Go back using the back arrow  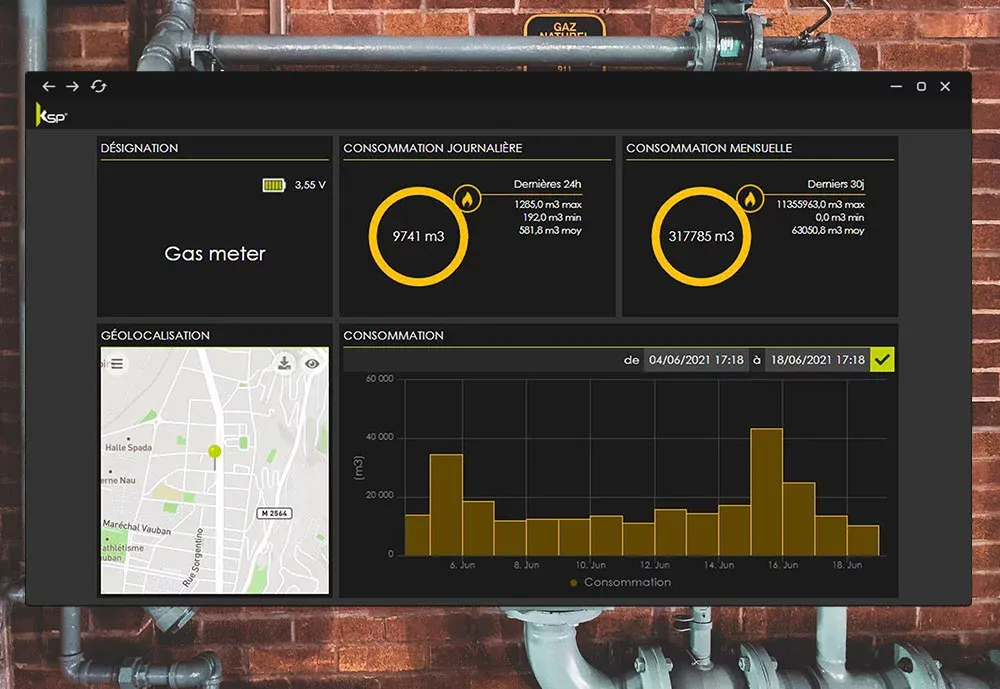[x=48, y=87]
